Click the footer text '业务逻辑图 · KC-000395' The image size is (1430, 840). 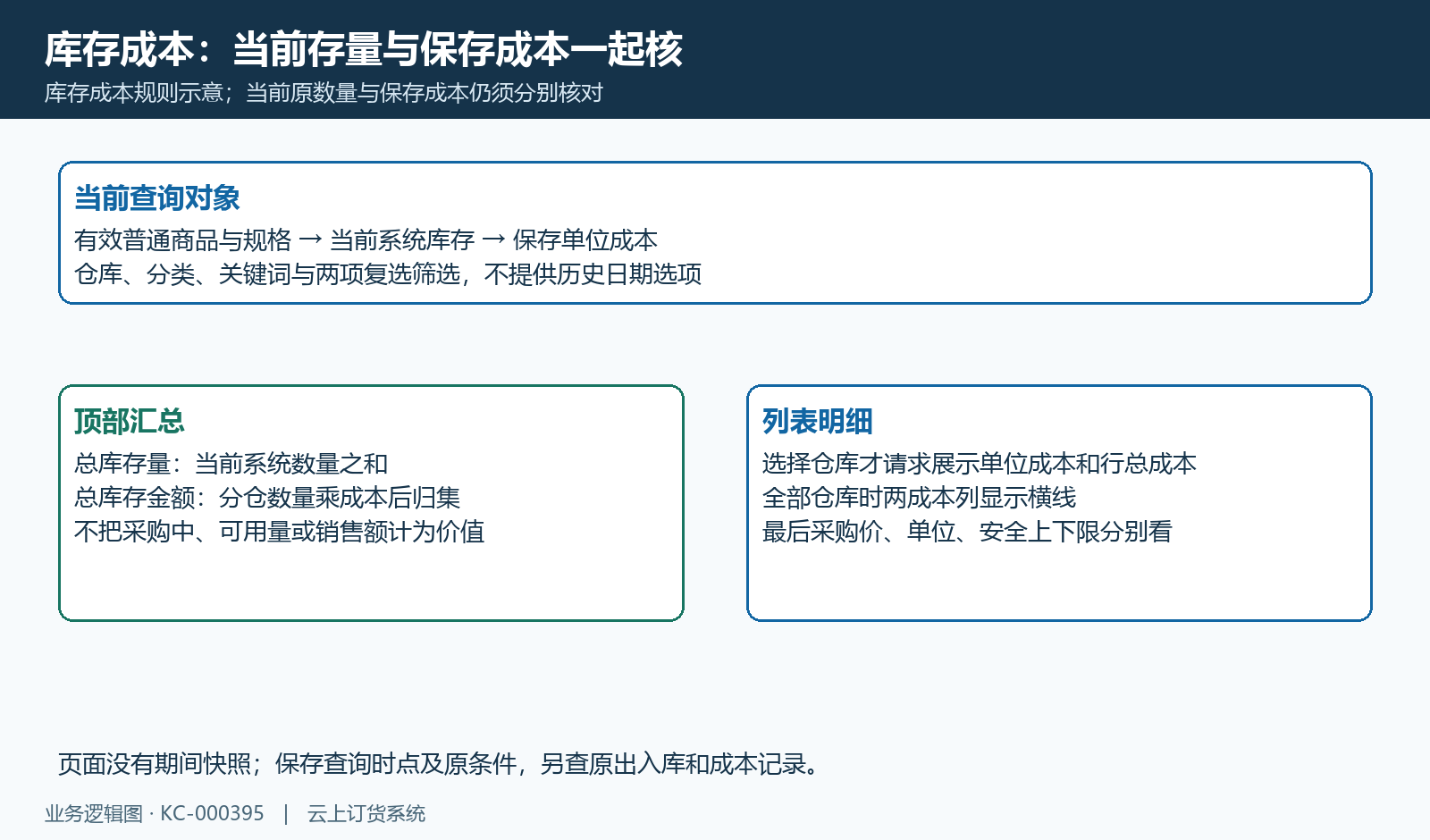pos(155,813)
